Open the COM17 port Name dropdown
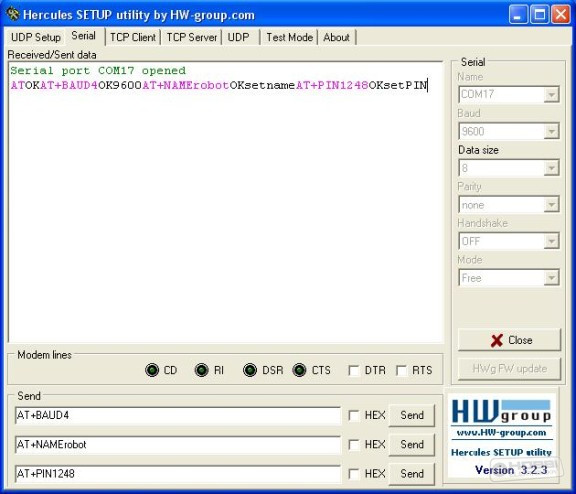Viewport: 576px width, 494px height. 551,95
